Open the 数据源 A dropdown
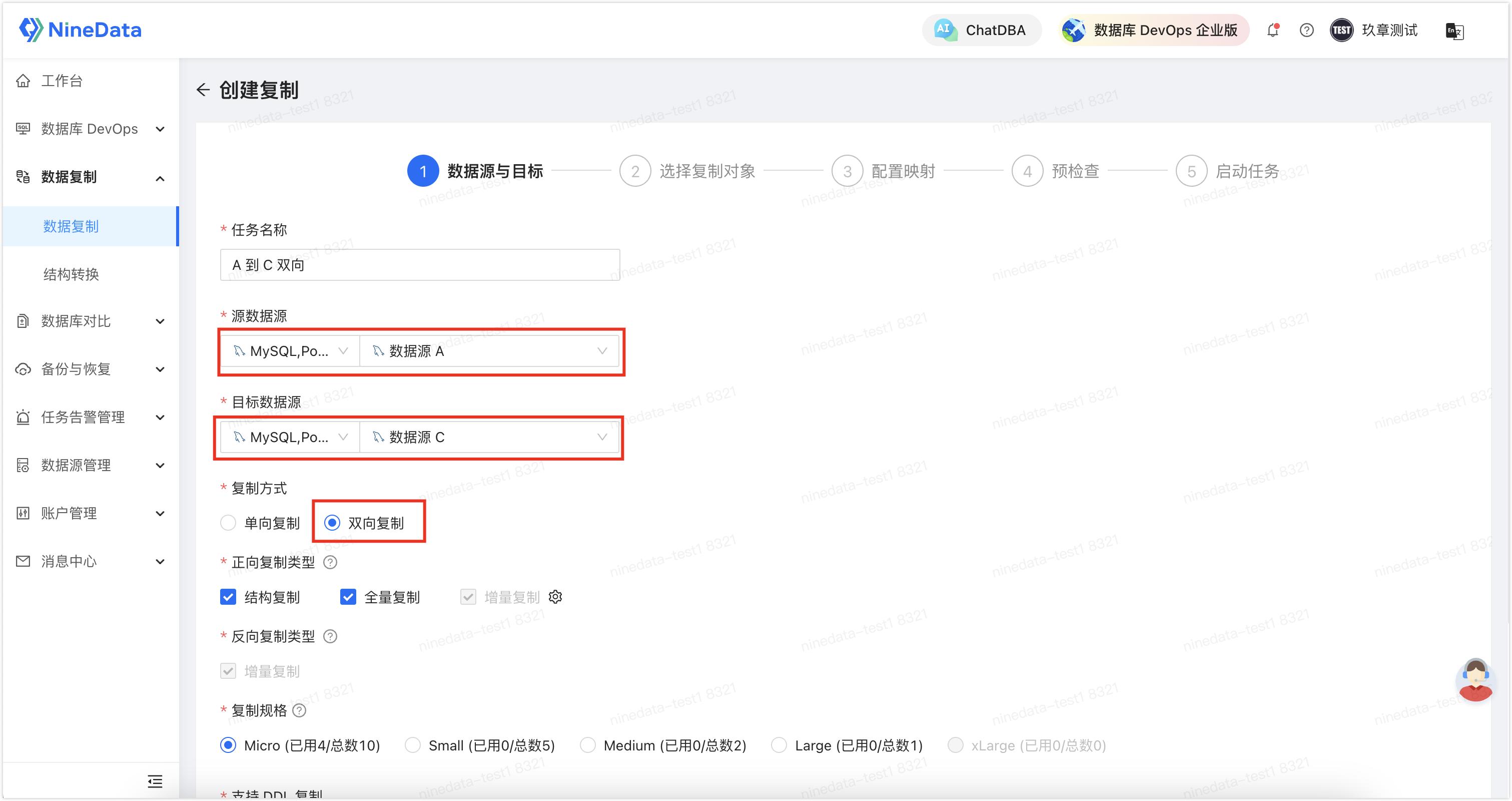 point(489,351)
